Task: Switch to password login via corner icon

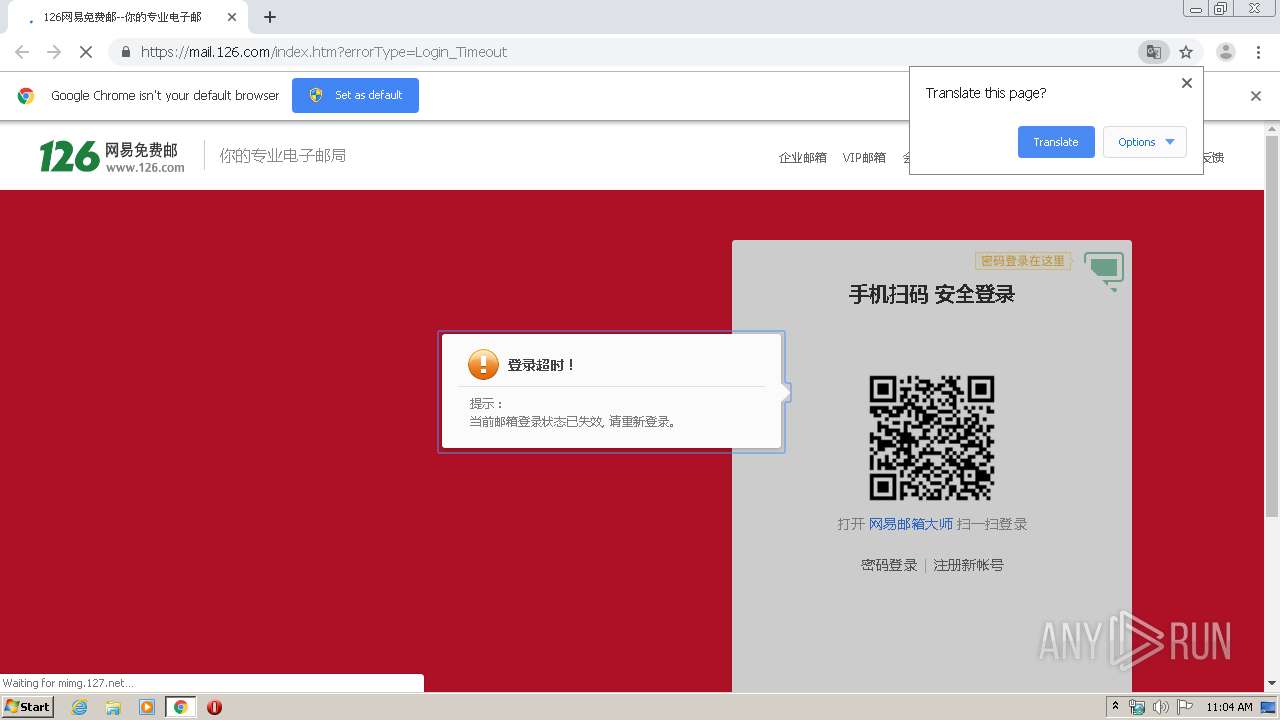Action: 1104,270
